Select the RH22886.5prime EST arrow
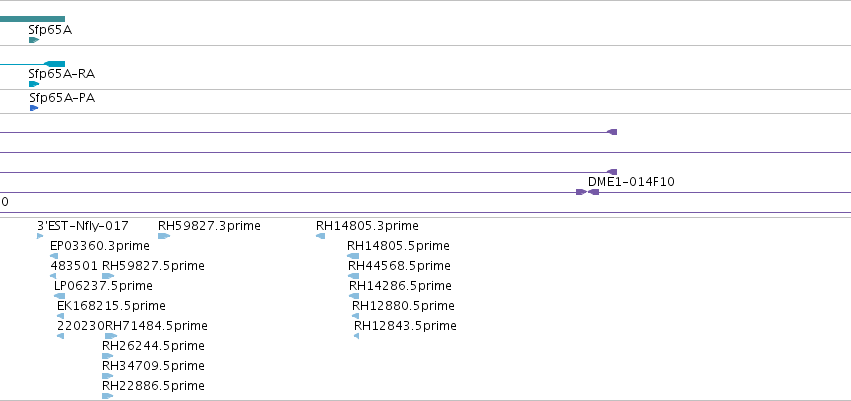Viewport: 851px width, 401px height. point(107,396)
